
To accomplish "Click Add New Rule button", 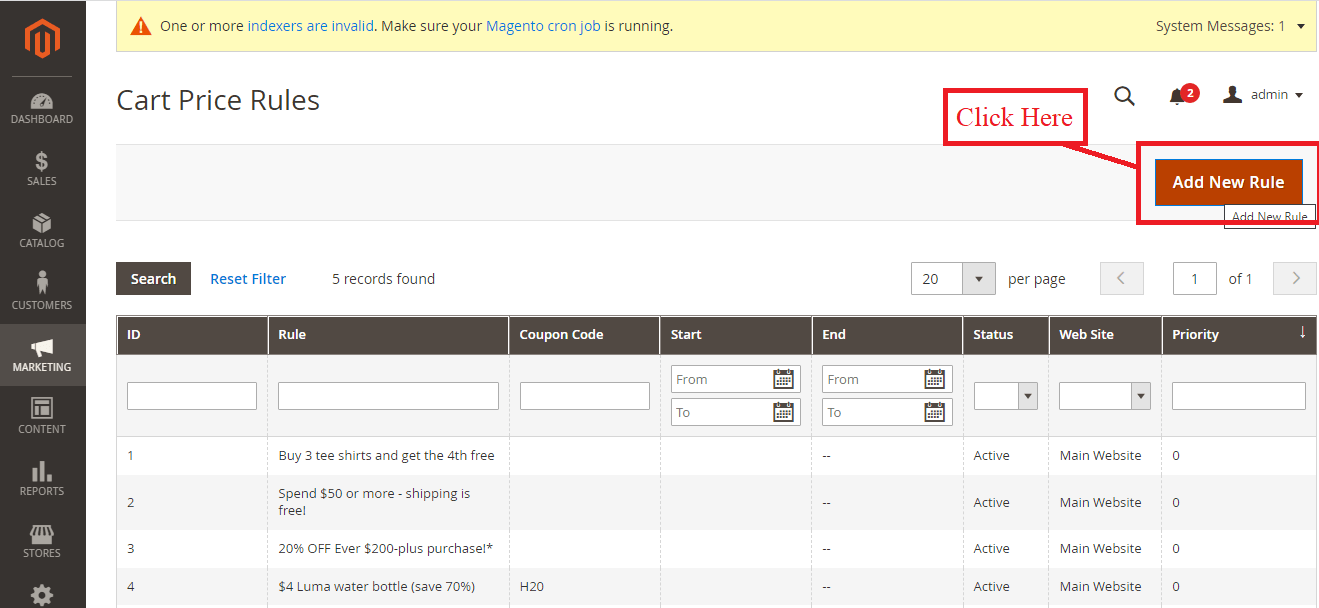I will coord(1228,182).
